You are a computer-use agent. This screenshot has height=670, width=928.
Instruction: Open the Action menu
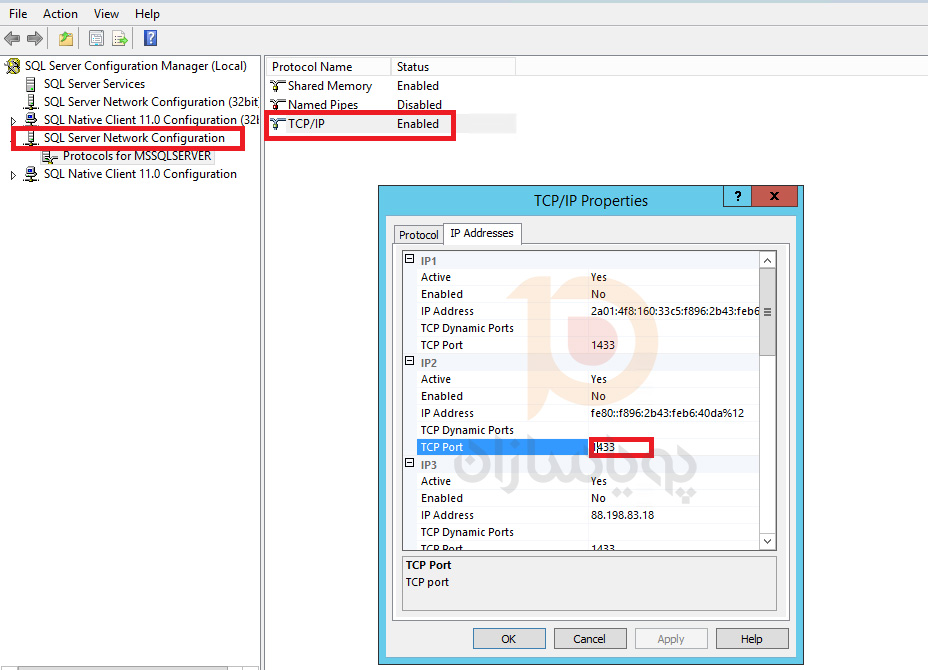click(x=60, y=14)
